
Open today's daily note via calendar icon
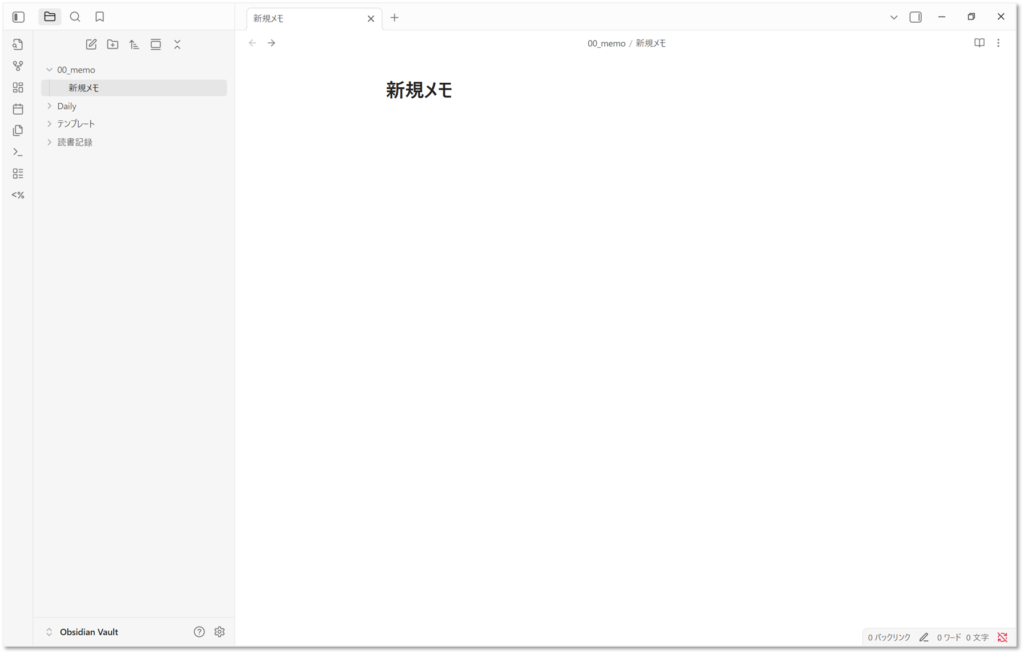[17, 109]
